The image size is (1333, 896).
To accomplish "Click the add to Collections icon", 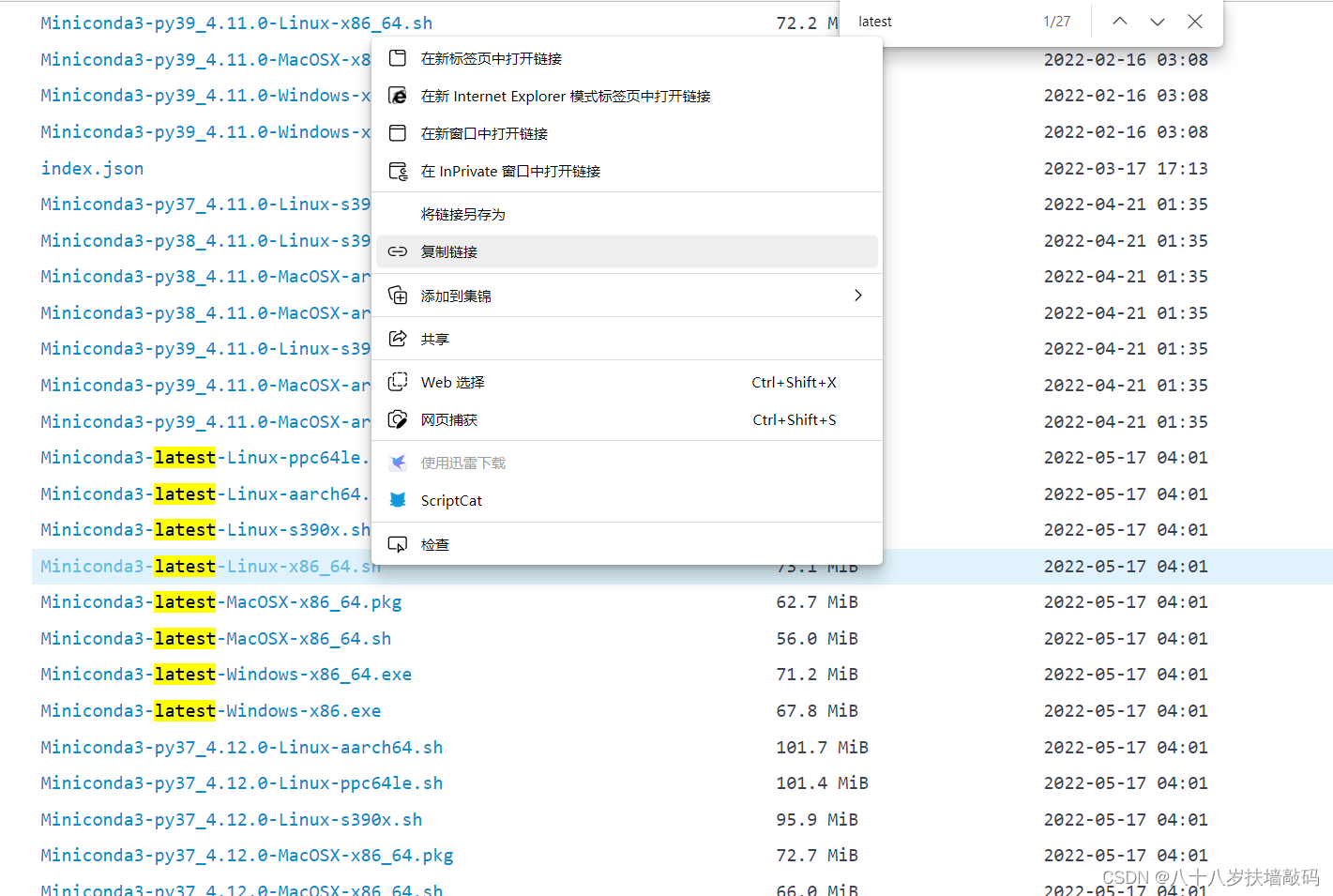I will [398, 296].
